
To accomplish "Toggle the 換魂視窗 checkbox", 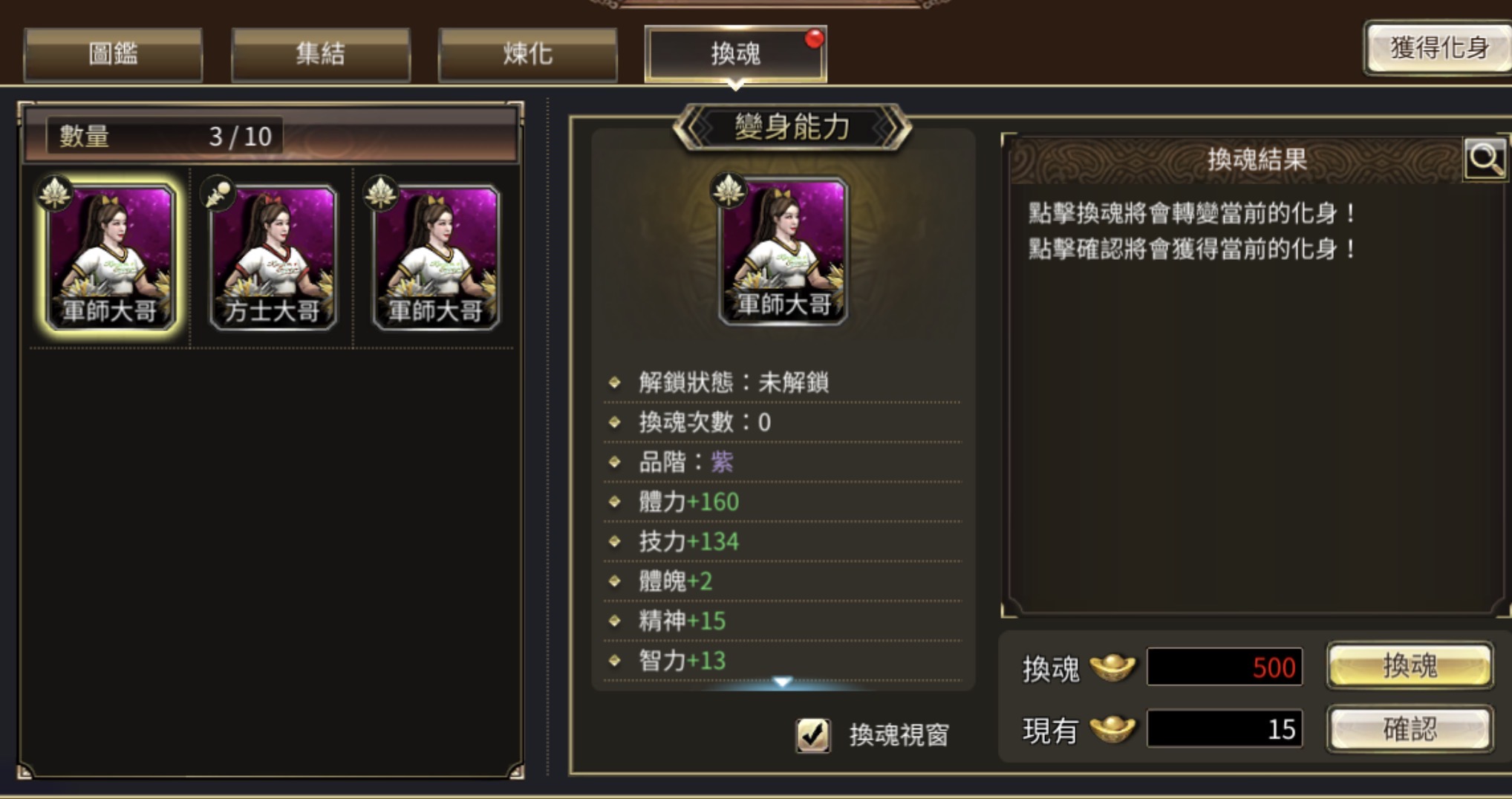I will [x=812, y=735].
